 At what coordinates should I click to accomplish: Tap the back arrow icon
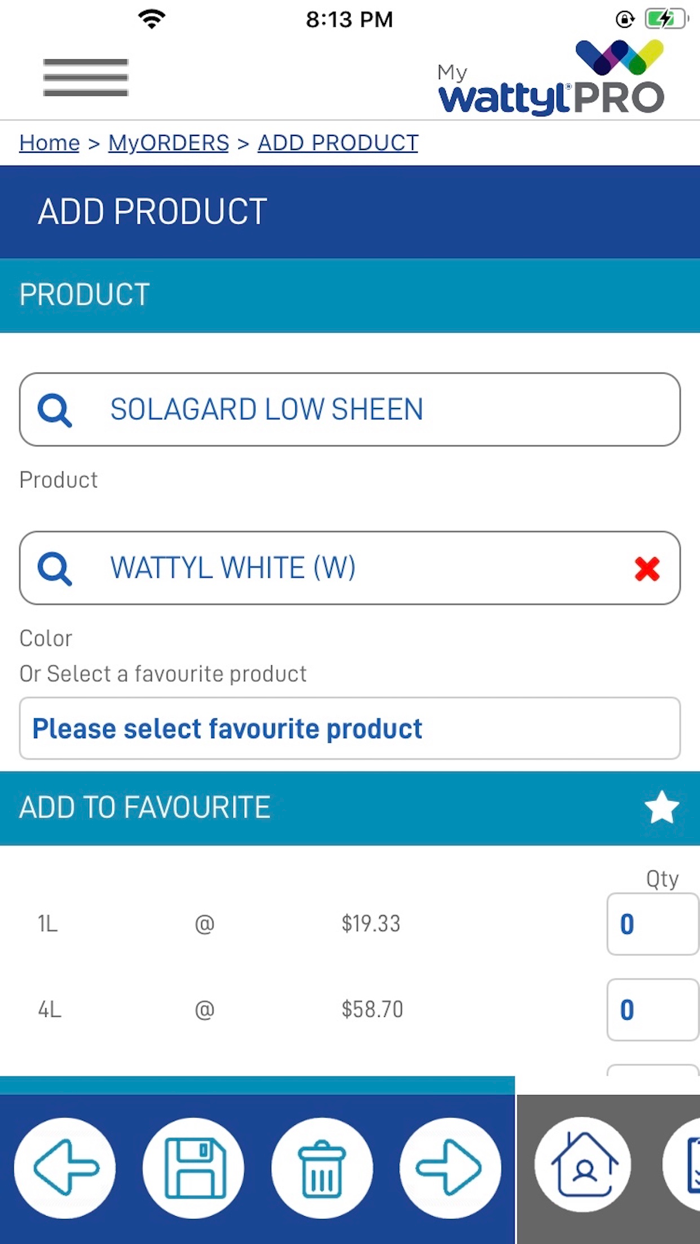click(65, 1167)
